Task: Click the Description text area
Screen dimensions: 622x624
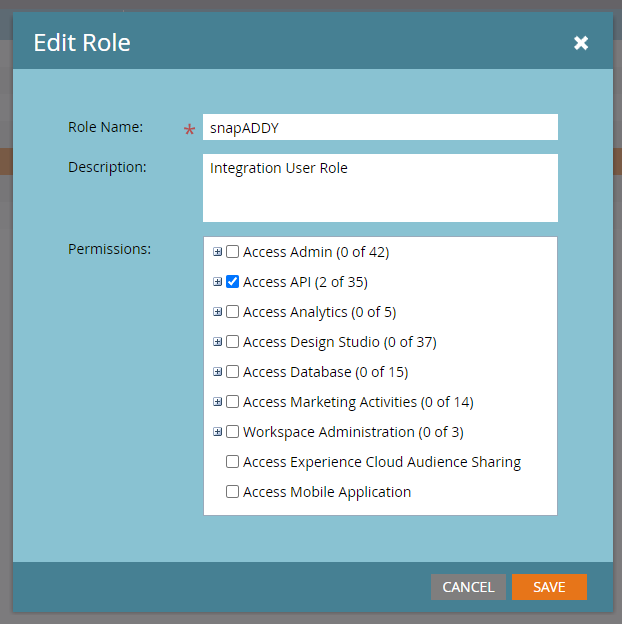Action: pos(380,188)
